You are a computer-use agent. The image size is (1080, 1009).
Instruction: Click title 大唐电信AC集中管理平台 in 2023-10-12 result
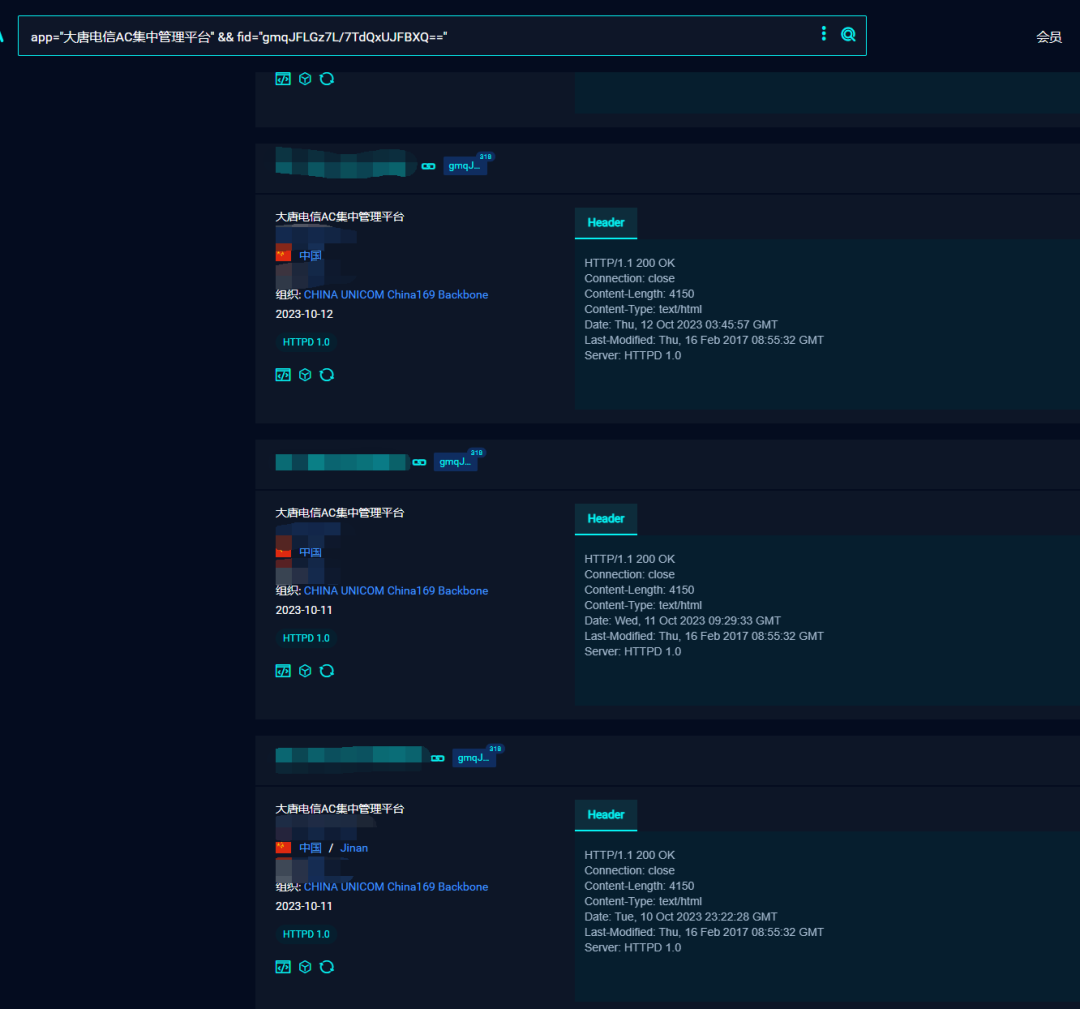pos(340,217)
